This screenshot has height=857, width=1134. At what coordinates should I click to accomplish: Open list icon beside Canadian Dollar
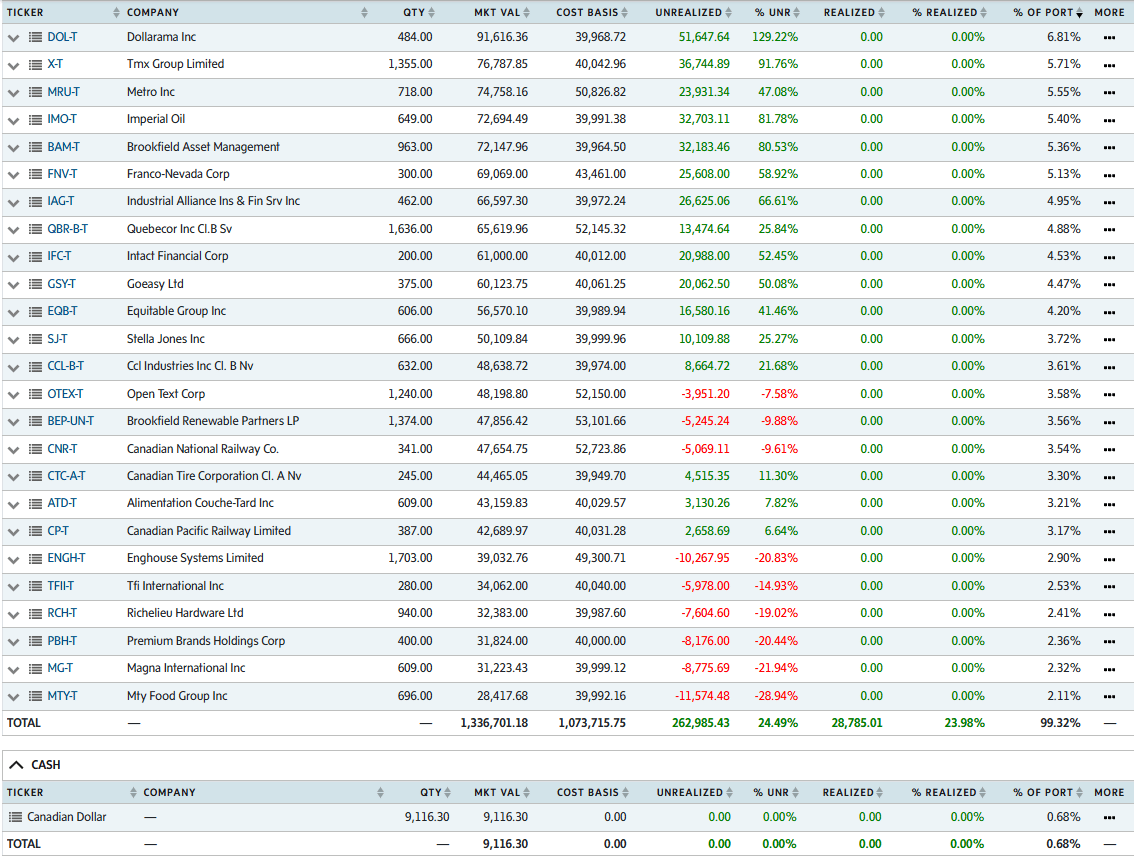(15, 817)
